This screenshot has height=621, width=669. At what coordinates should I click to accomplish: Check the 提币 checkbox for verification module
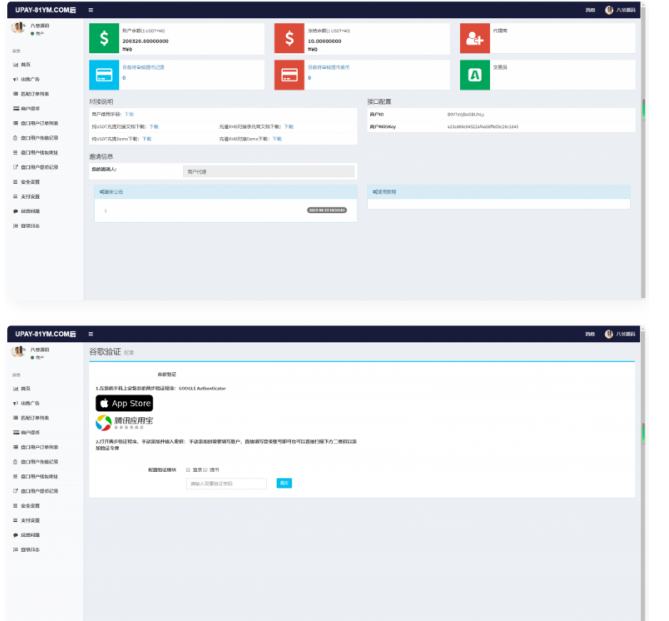tap(205, 468)
